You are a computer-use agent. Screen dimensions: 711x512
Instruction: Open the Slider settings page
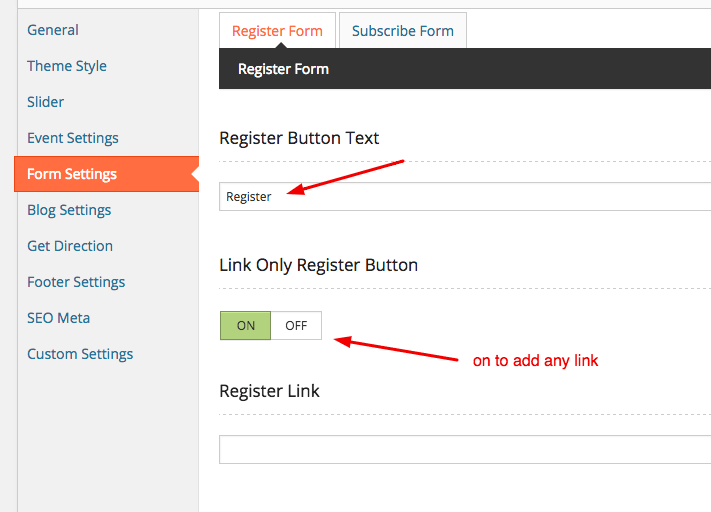[x=46, y=102]
